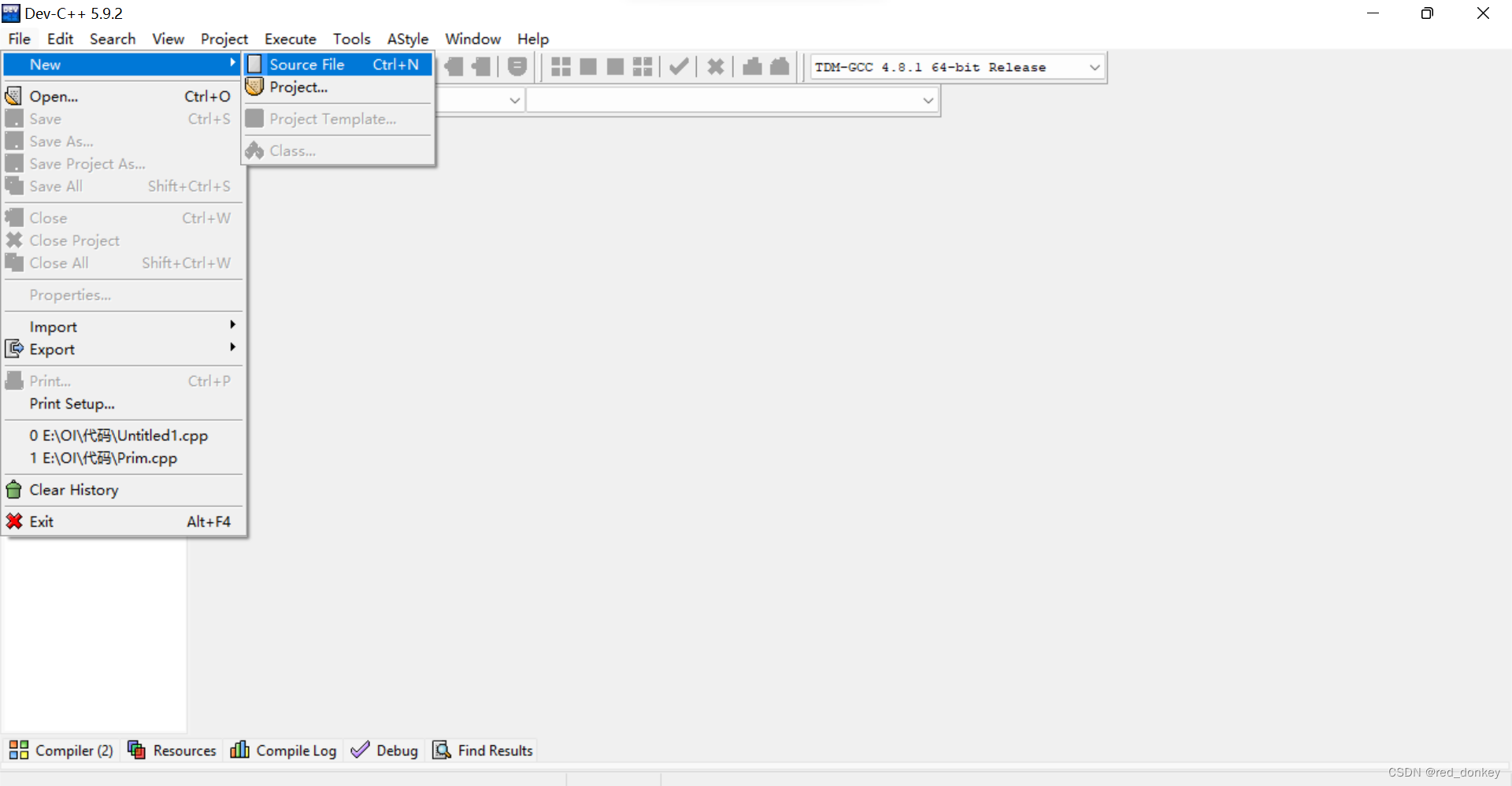Switch to the Debug bottom tab
This screenshot has height=786, width=1512.
(x=384, y=751)
